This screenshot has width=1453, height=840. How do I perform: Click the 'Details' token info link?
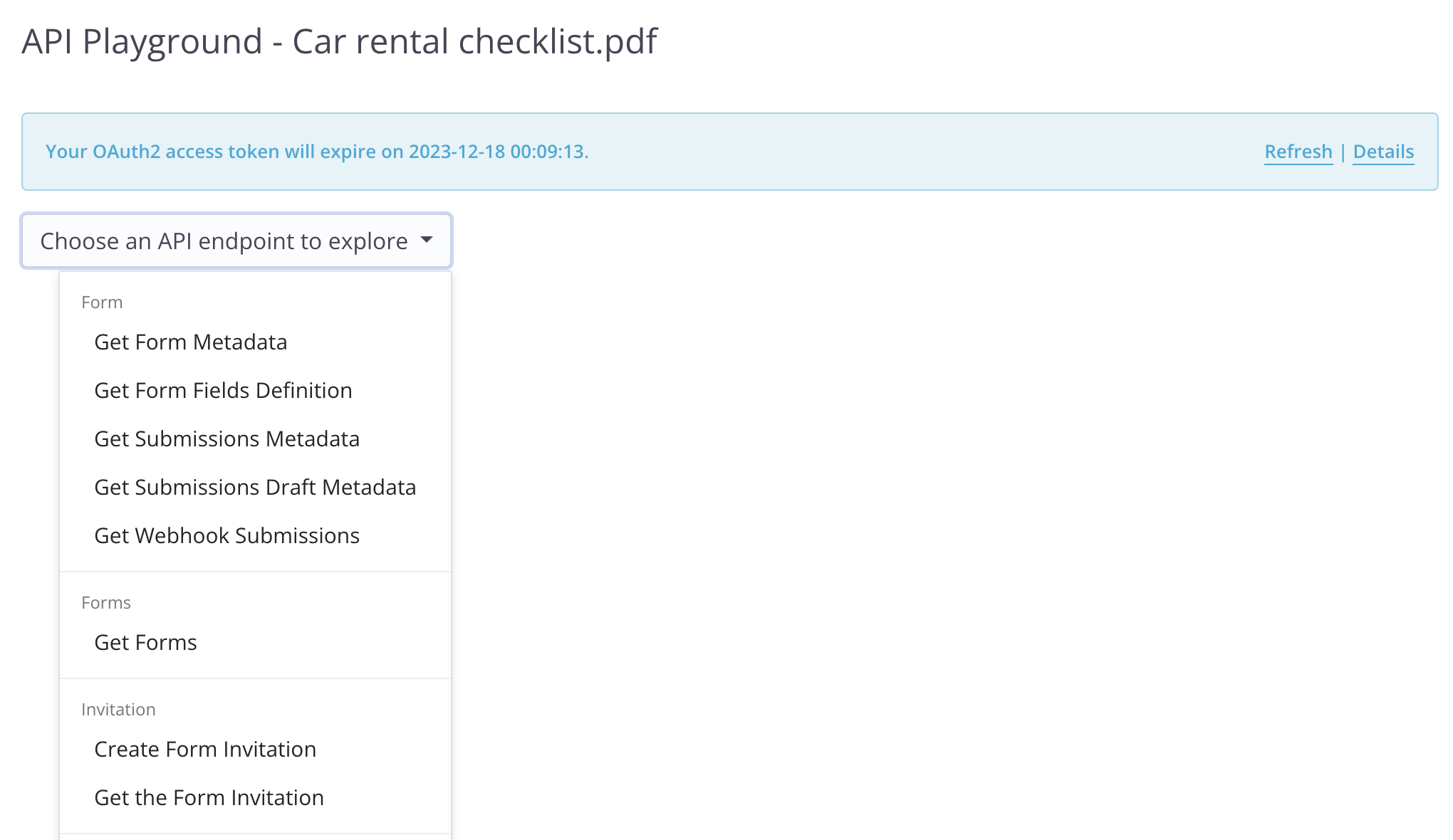(x=1383, y=151)
